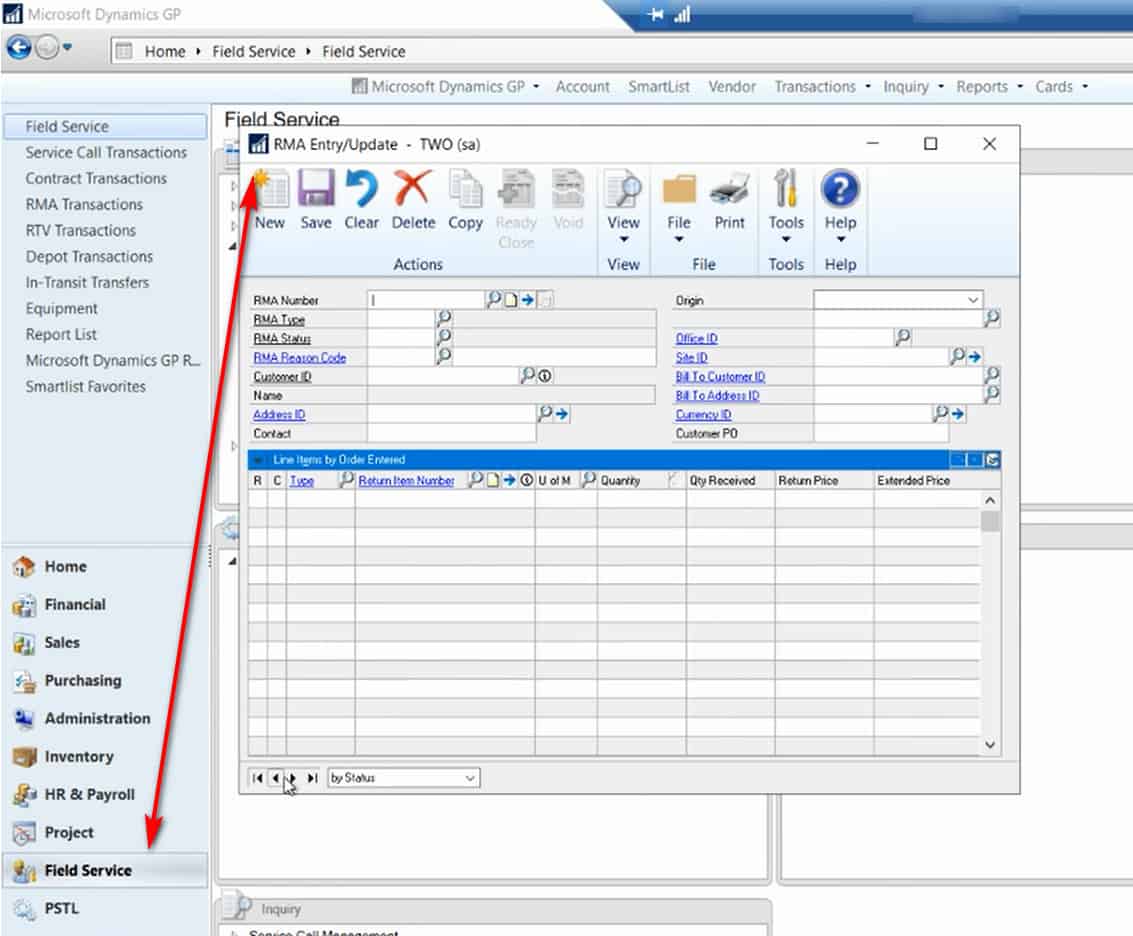The width and height of the screenshot is (1133, 936).
Task: Open the Purchasing navigation pane
Action: [82, 680]
